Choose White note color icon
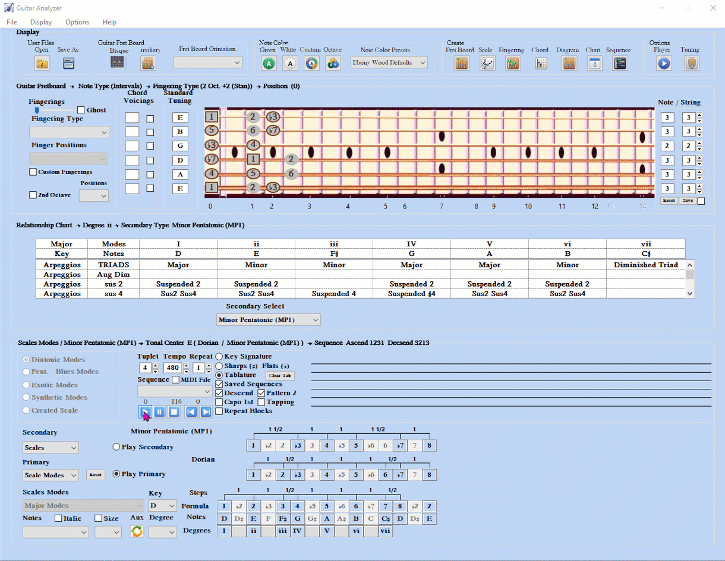This screenshot has height=561, width=725. click(x=290, y=63)
